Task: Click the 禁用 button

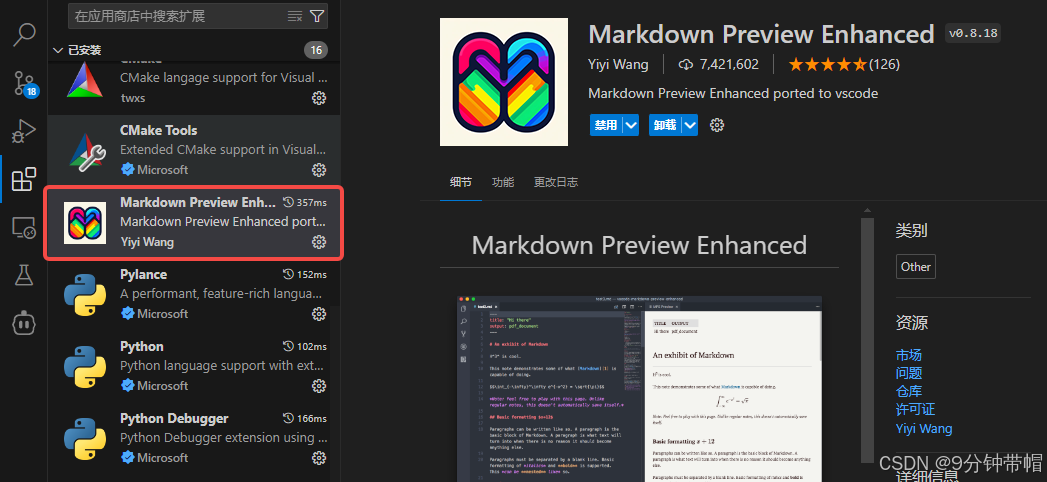Action: (x=606, y=125)
